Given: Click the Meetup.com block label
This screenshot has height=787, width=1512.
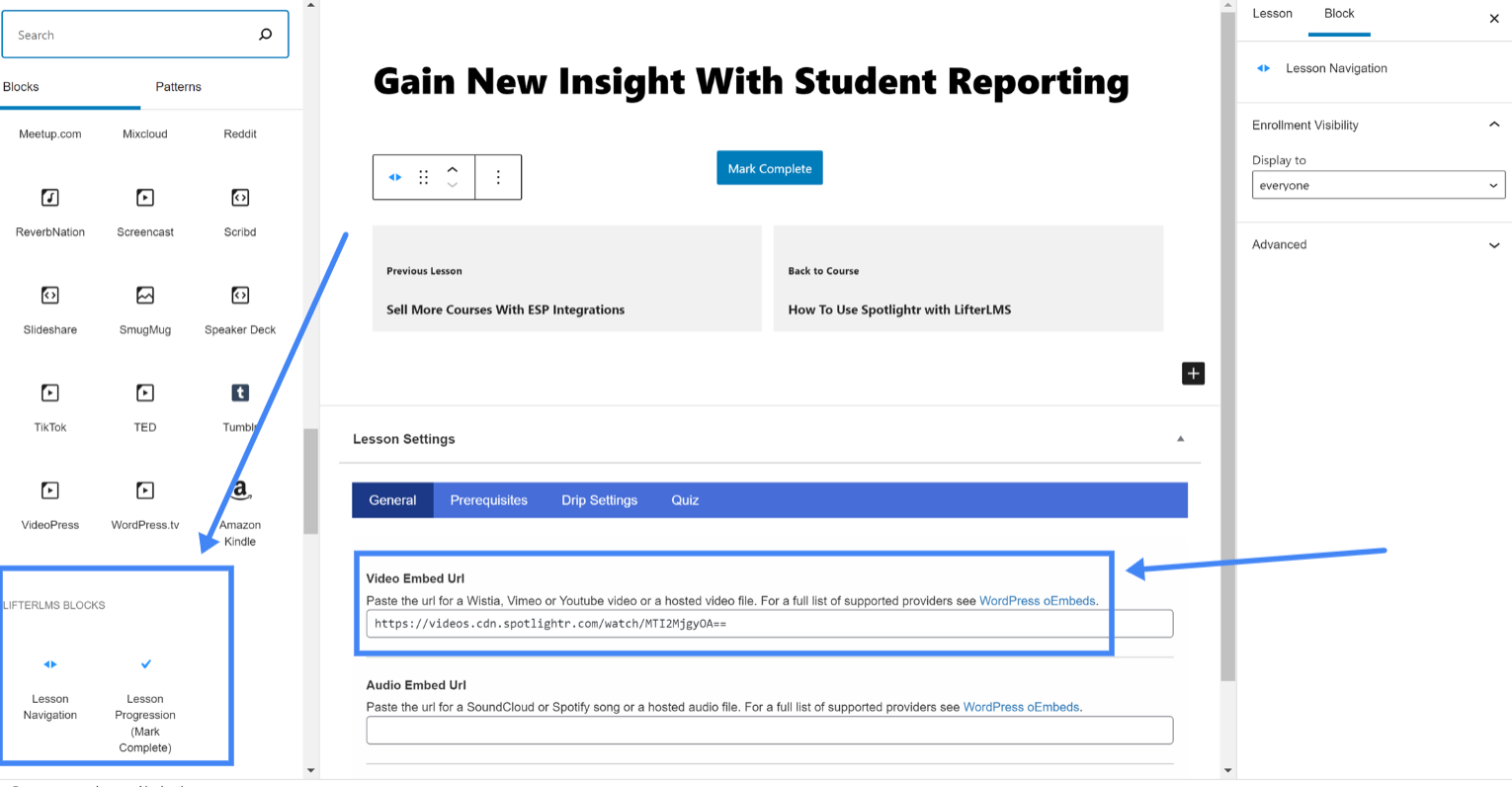Looking at the screenshot, I should [49, 134].
